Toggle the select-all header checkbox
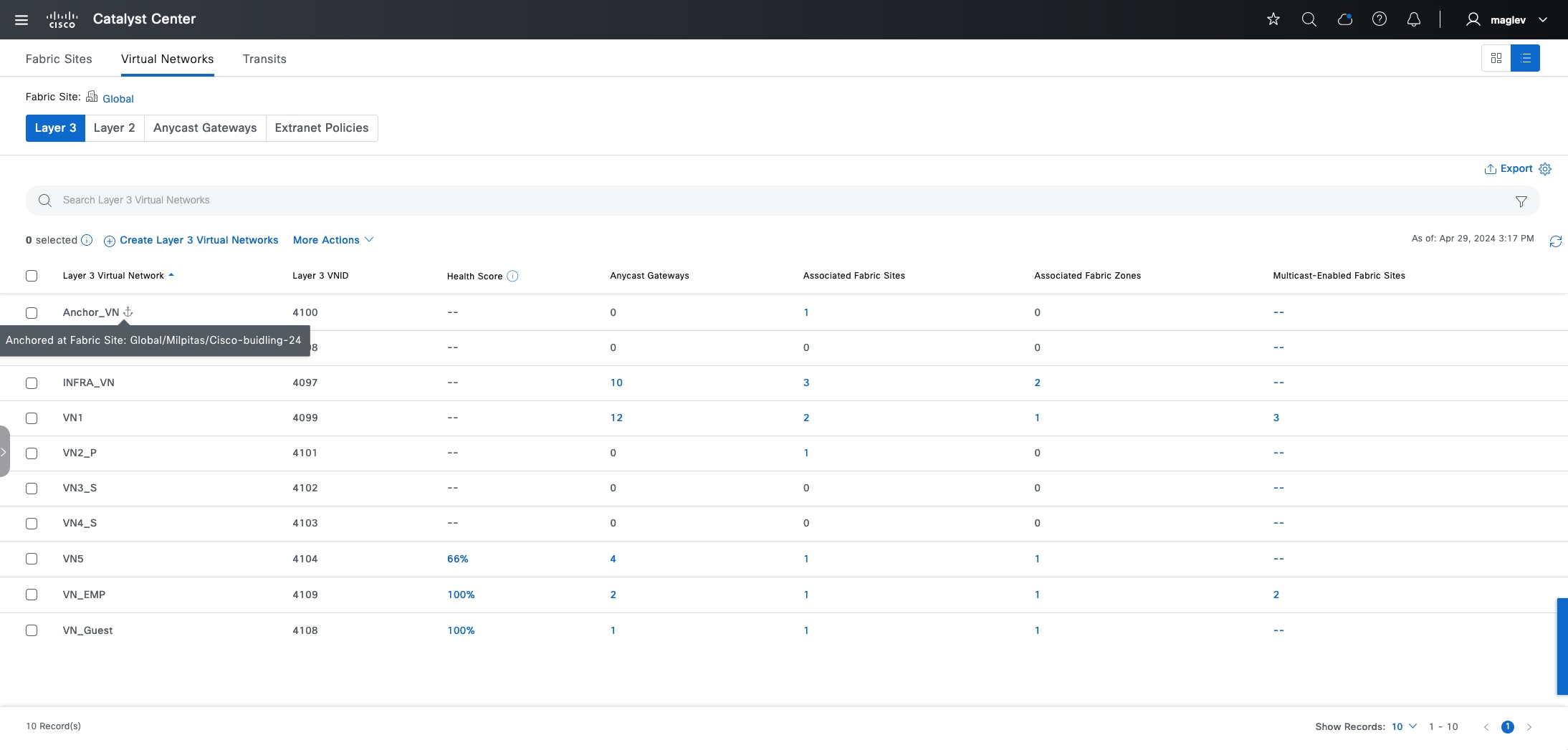The image size is (1568, 750). click(x=32, y=276)
